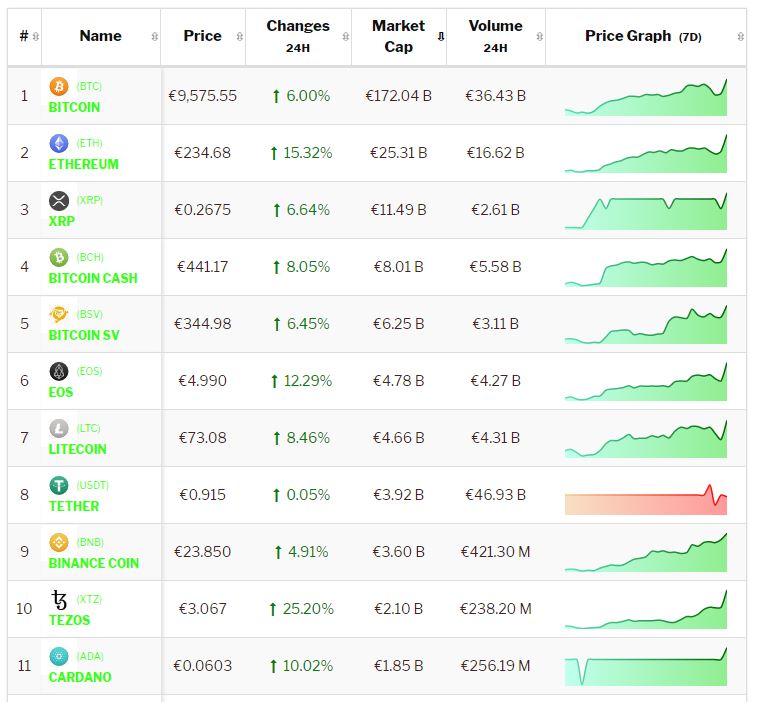Sort table by Market Cap column

click(398, 36)
